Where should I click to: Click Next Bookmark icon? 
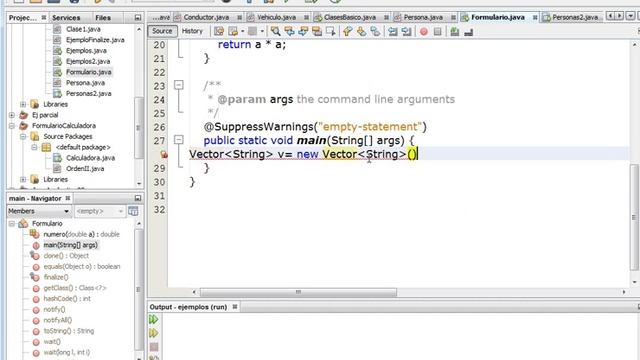[x=361, y=31]
